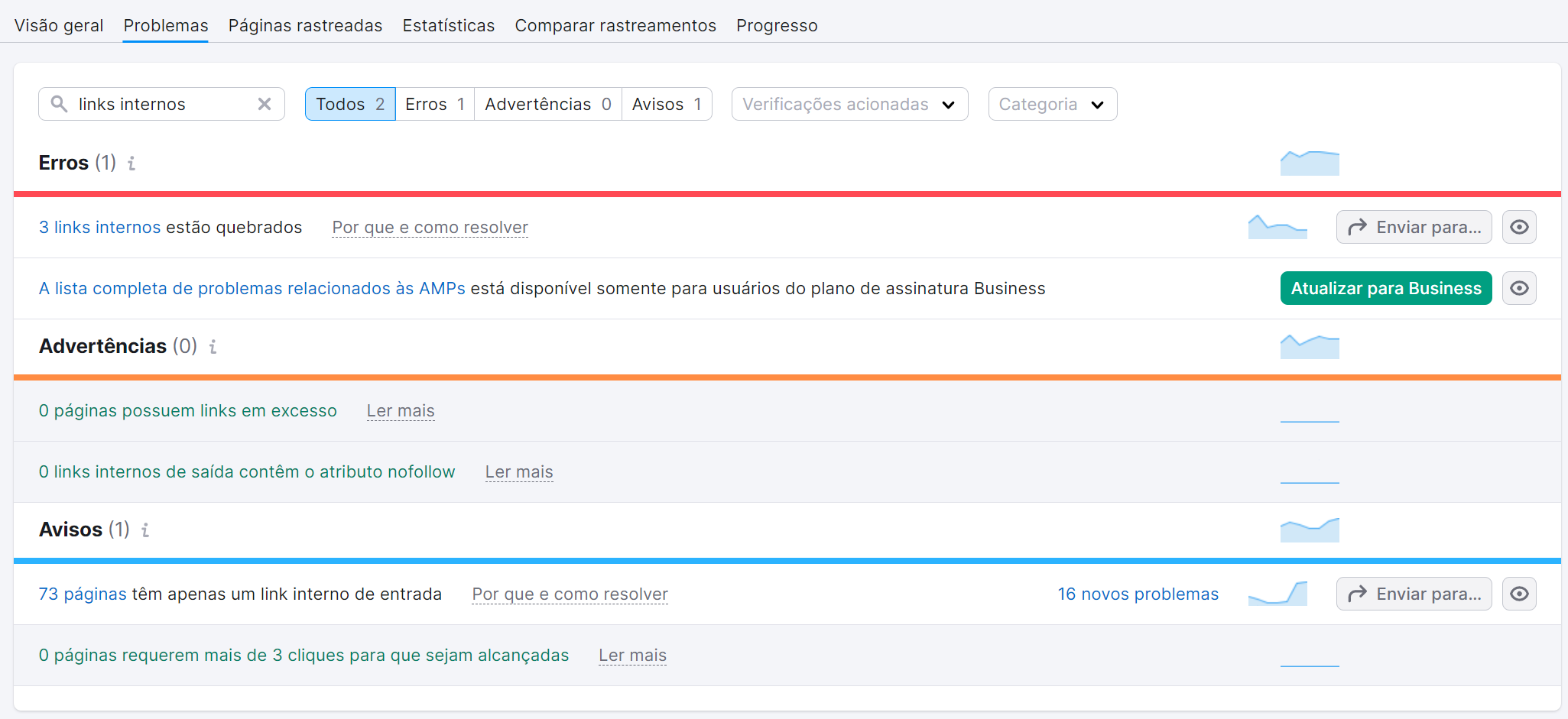Open Por que e como resolver for broken links

coord(429,227)
